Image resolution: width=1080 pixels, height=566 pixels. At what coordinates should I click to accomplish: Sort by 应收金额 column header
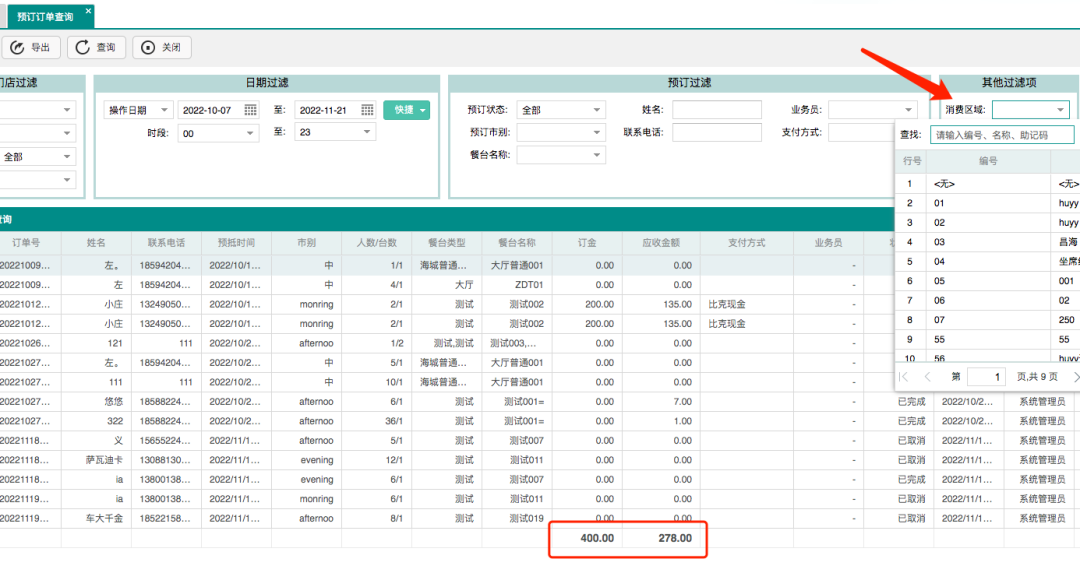(660, 242)
